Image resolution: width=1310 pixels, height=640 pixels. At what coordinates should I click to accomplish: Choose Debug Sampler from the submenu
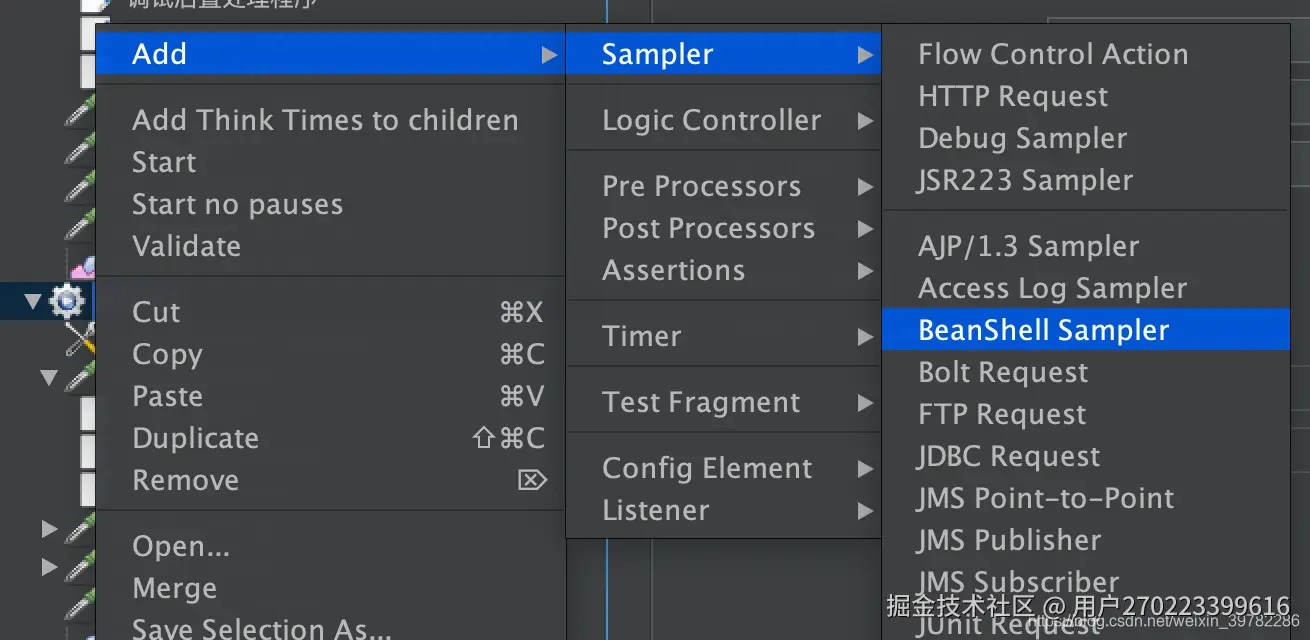1022,139
